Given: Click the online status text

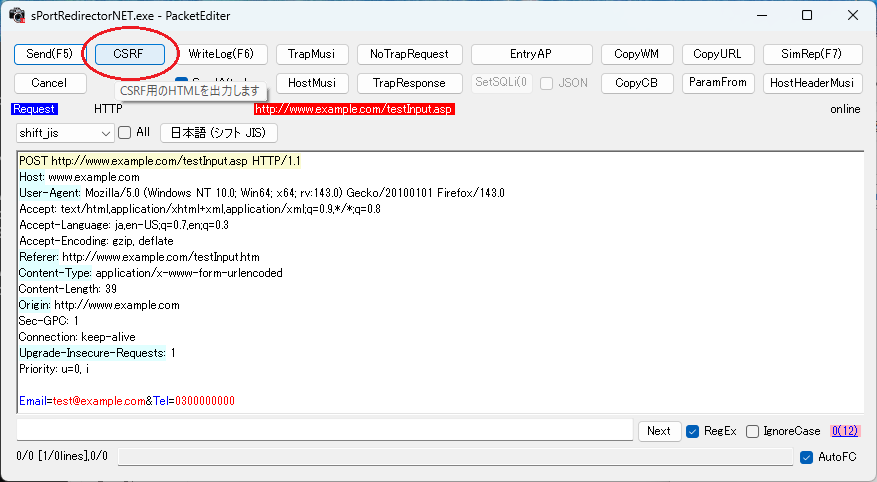Looking at the screenshot, I should click(845, 109).
